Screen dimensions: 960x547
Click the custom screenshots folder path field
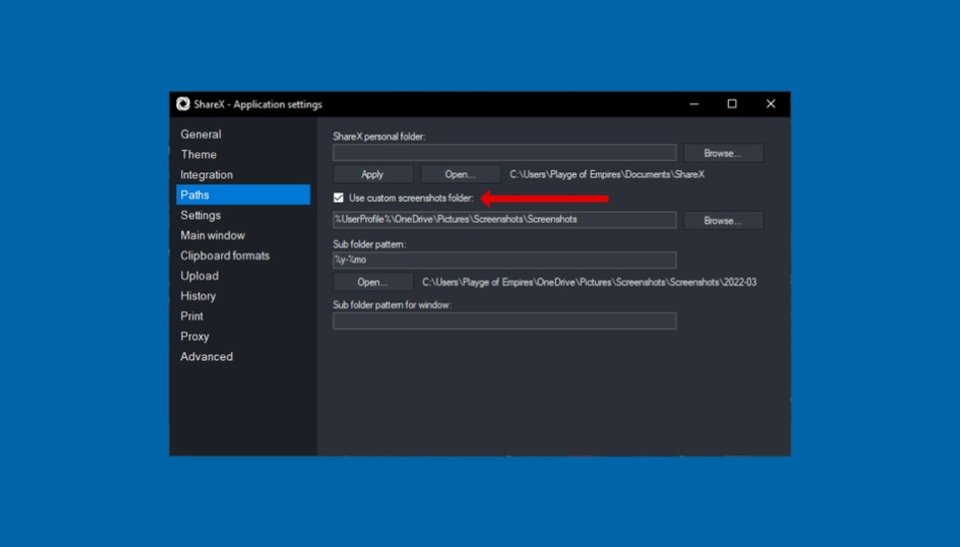pyautogui.click(x=504, y=219)
